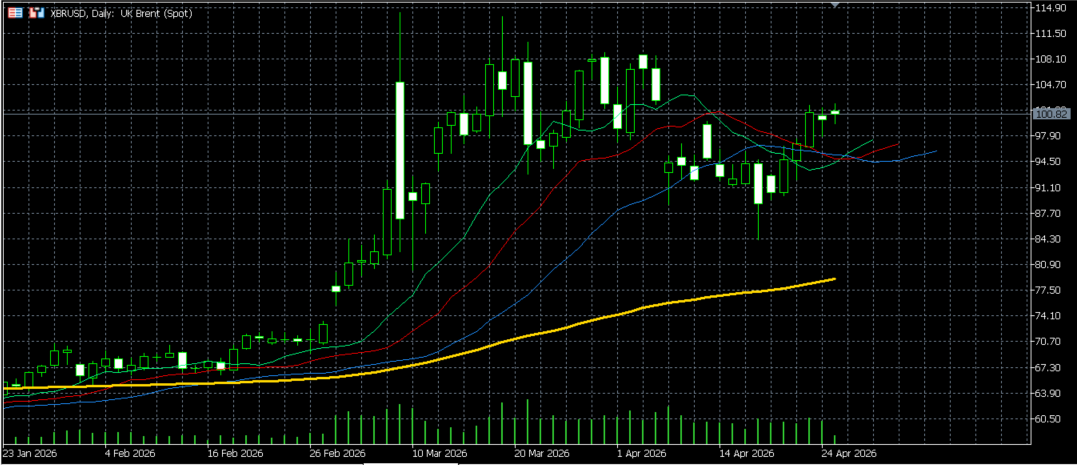Click the 23 Jan 2026 date label
Screen dimensions: 1077x465
click(x=30, y=453)
